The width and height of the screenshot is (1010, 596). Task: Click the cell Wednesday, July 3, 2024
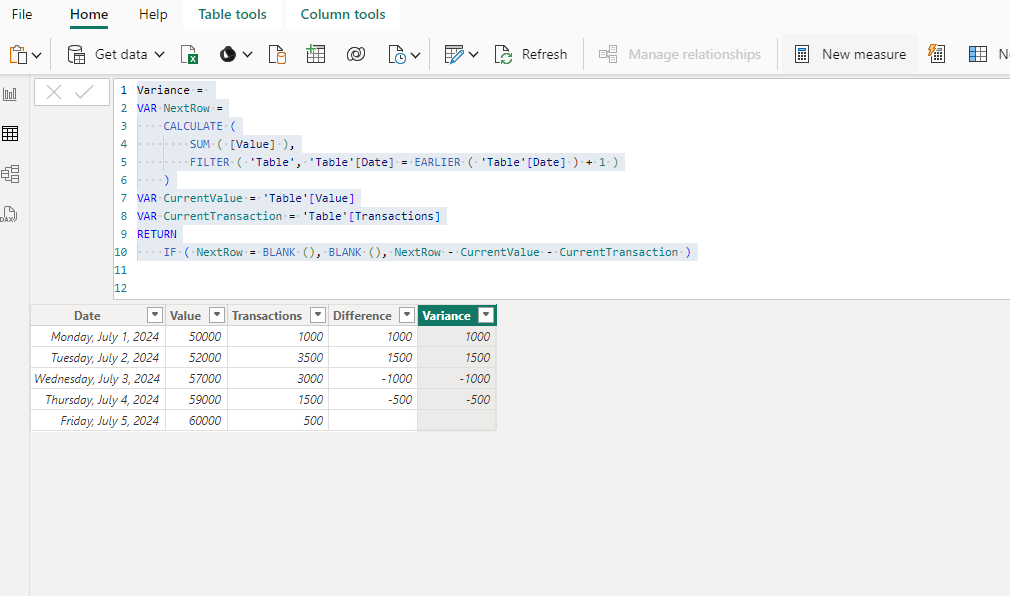coord(98,378)
